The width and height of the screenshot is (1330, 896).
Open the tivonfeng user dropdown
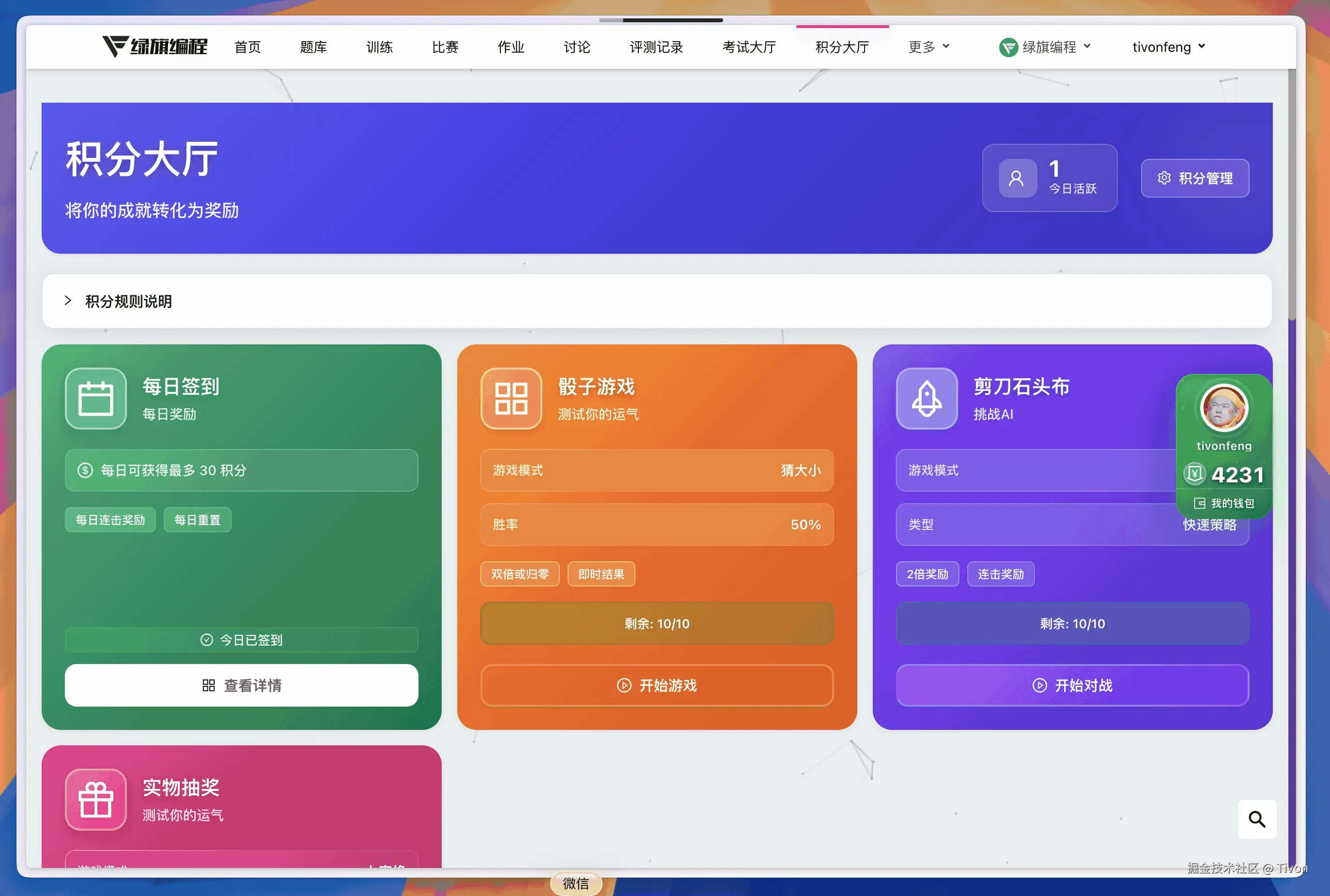click(x=1168, y=47)
